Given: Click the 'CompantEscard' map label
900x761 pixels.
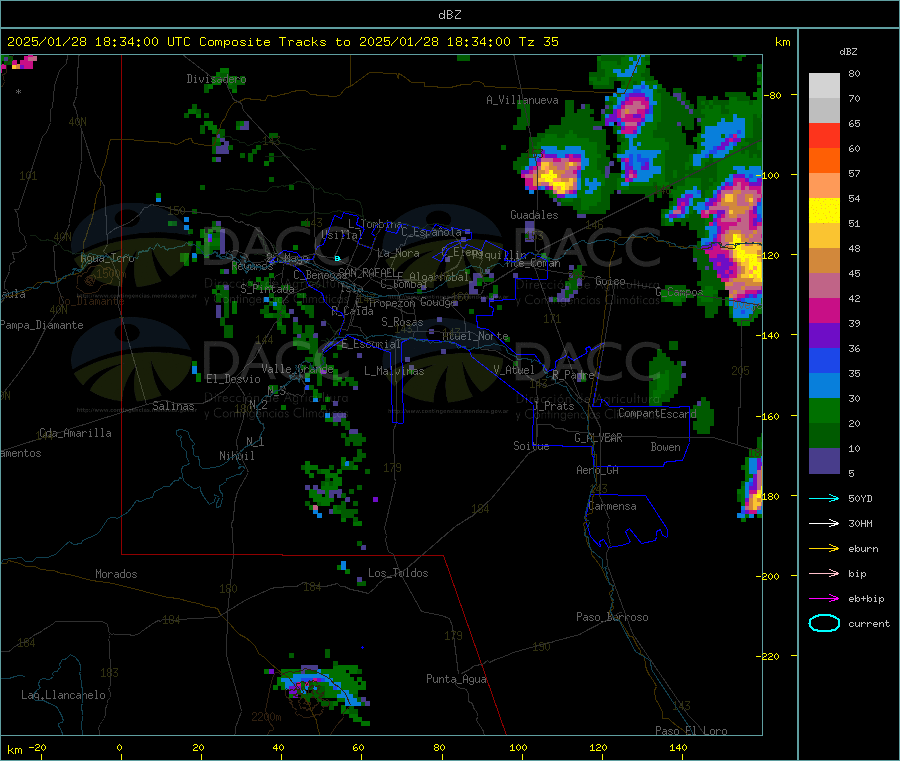Looking at the screenshot, I should click(x=657, y=413).
